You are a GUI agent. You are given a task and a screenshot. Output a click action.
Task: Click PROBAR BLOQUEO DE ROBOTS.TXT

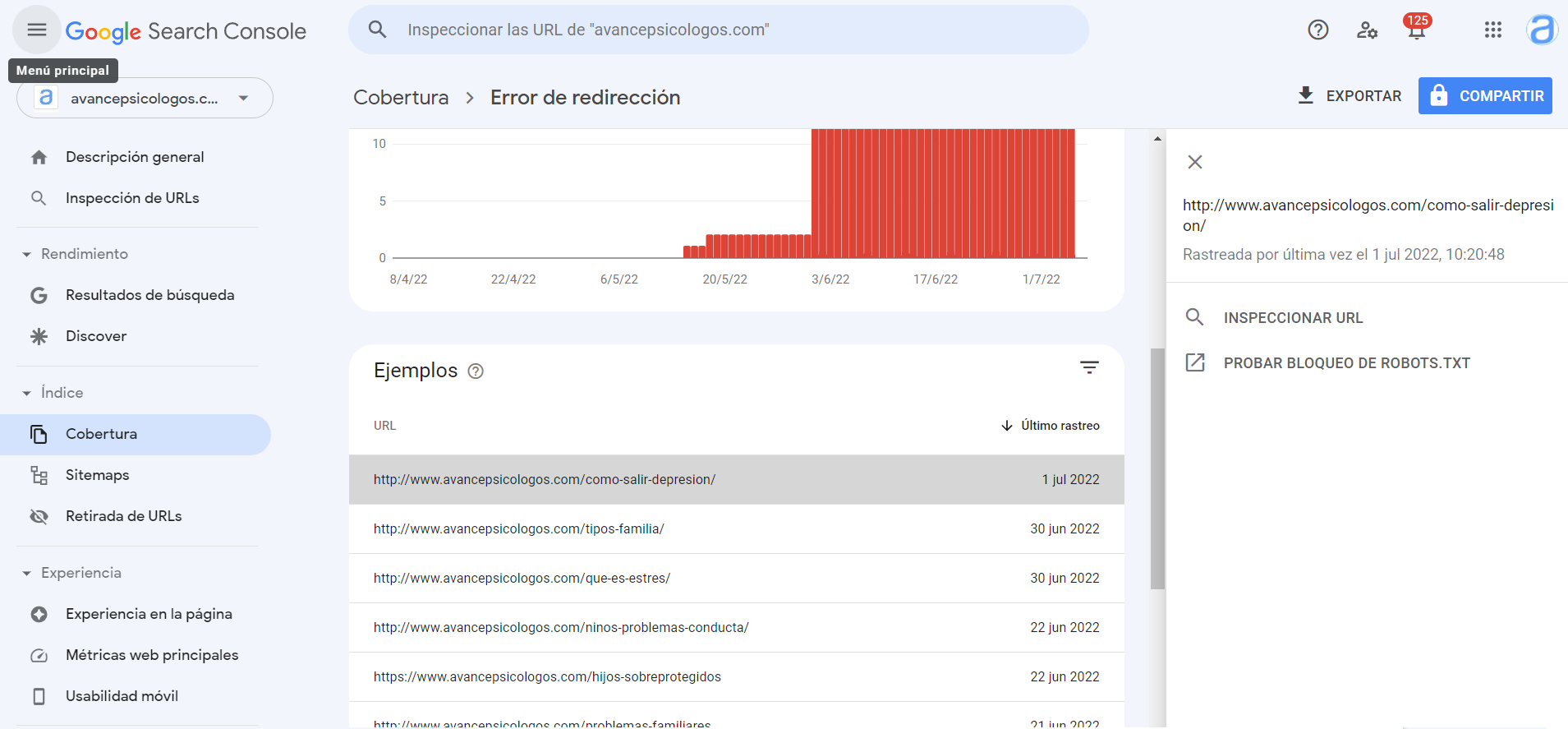(x=1347, y=362)
